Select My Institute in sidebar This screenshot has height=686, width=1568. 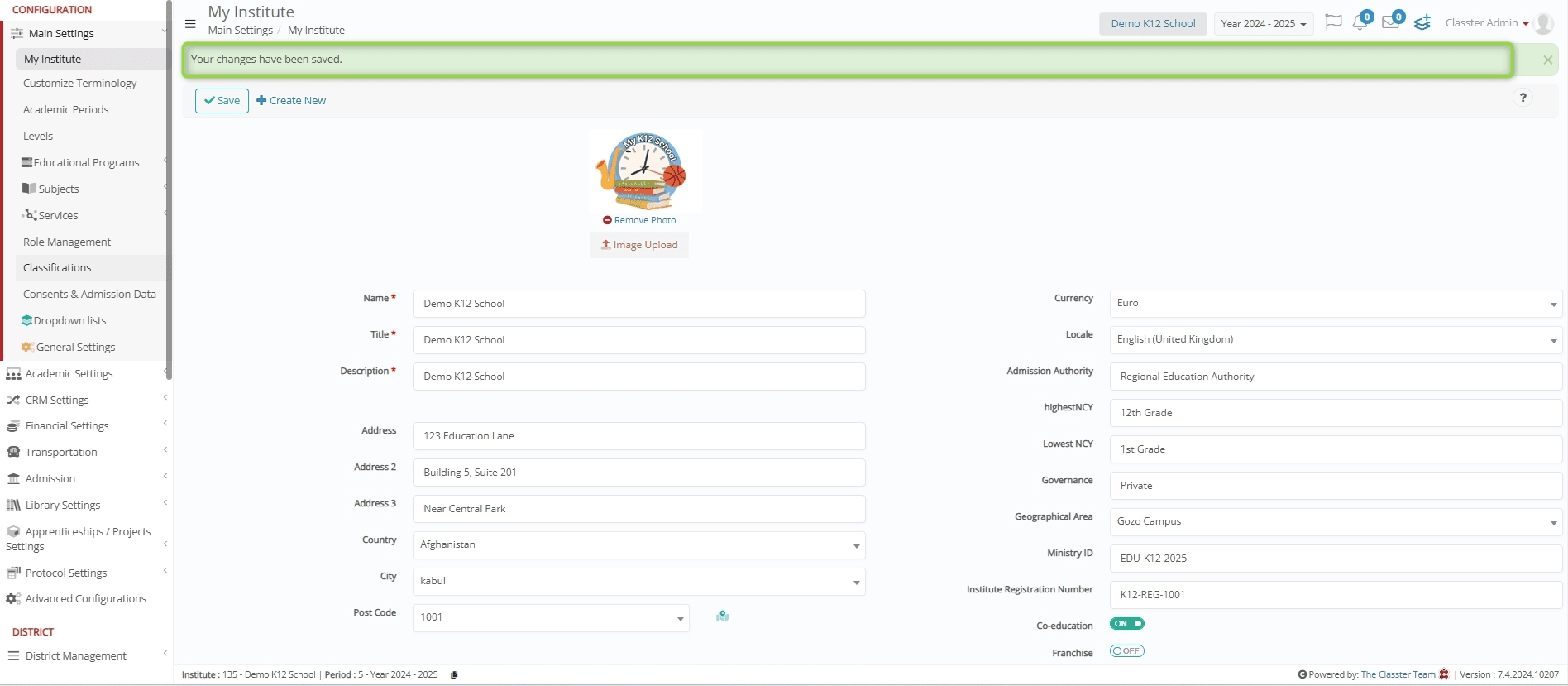91,60
